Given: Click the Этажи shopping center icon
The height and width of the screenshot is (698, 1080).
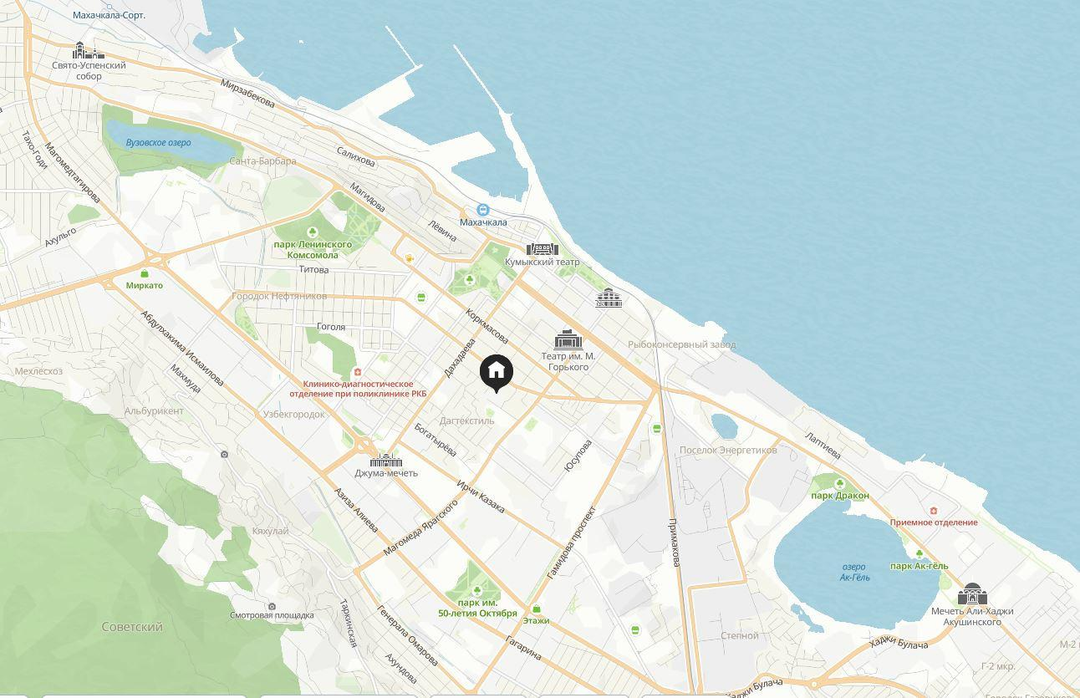Looking at the screenshot, I should [536, 609].
